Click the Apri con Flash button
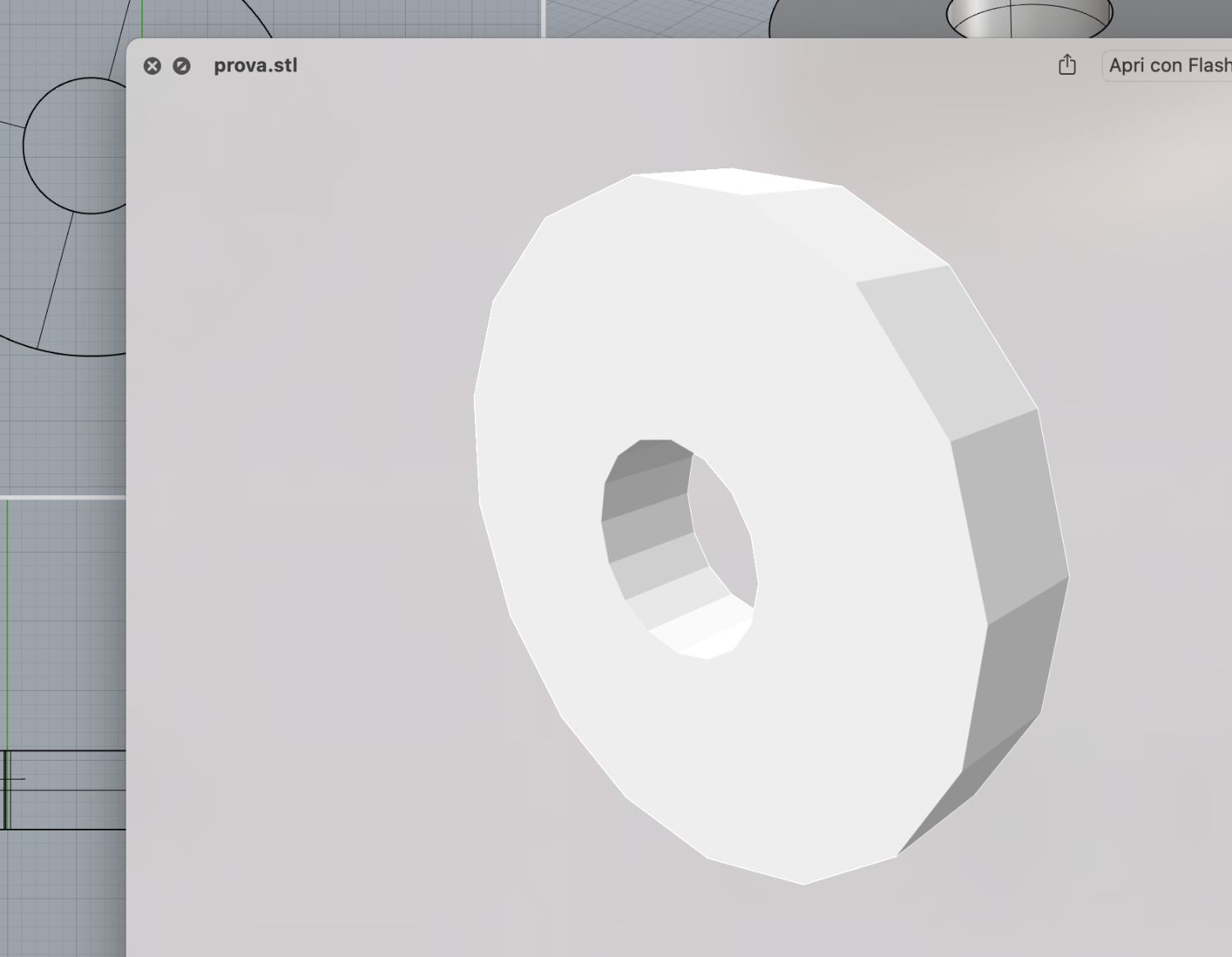1232x957 pixels. (x=1168, y=65)
